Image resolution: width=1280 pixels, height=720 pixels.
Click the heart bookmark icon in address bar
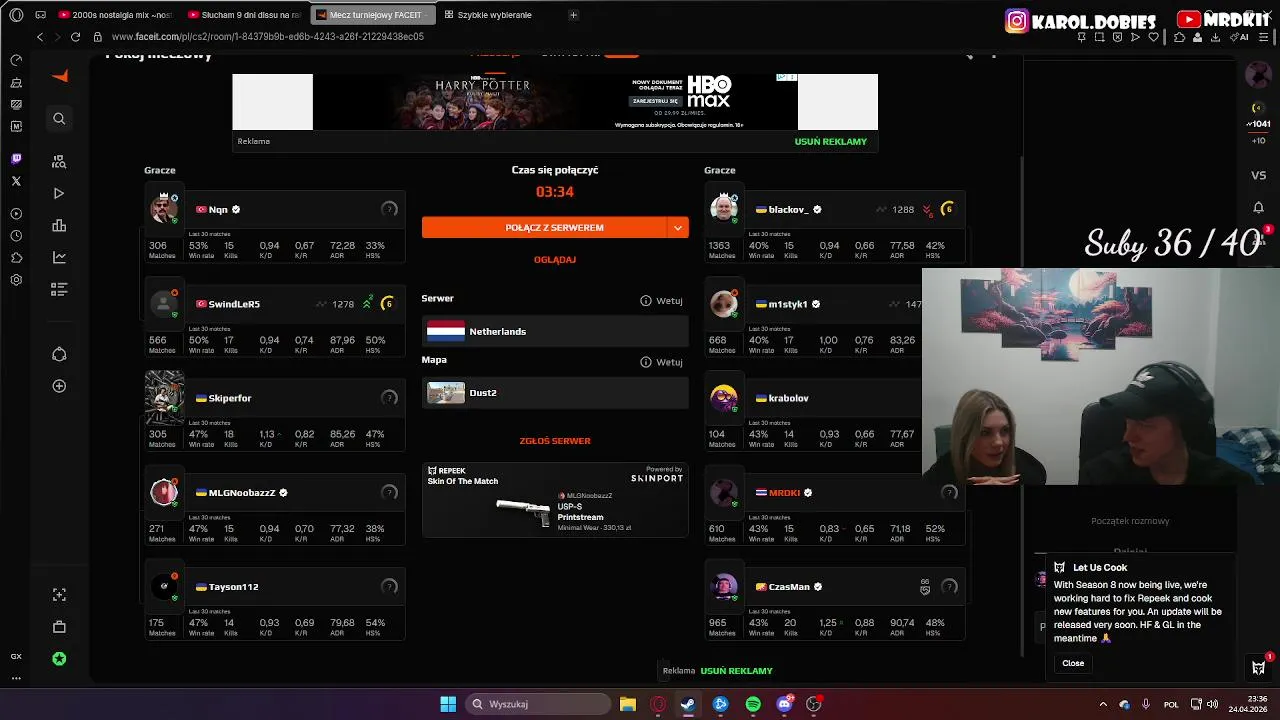1153,37
